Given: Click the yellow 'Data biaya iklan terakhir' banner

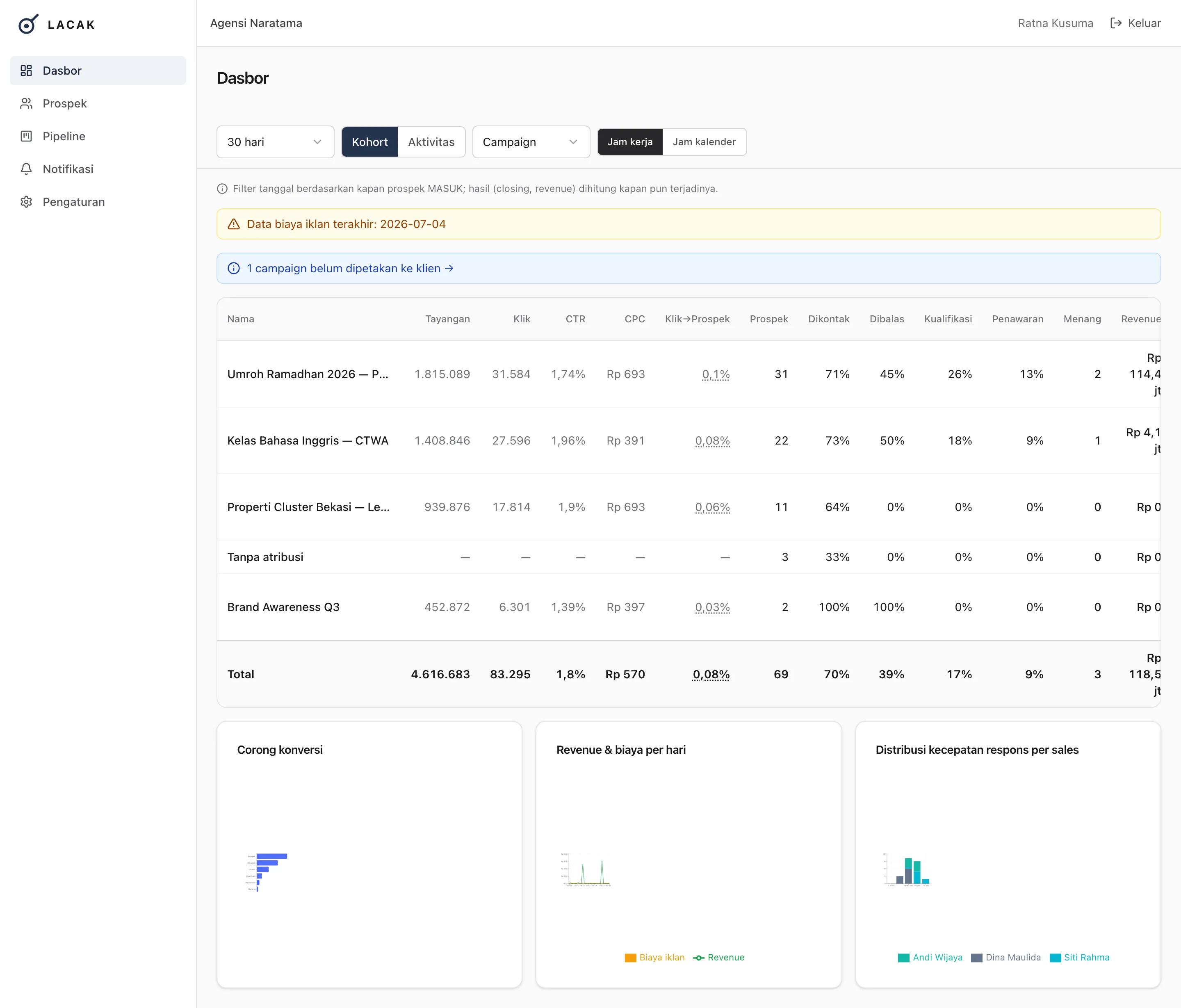Looking at the screenshot, I should pyautogui.click(x=689, y=224).
